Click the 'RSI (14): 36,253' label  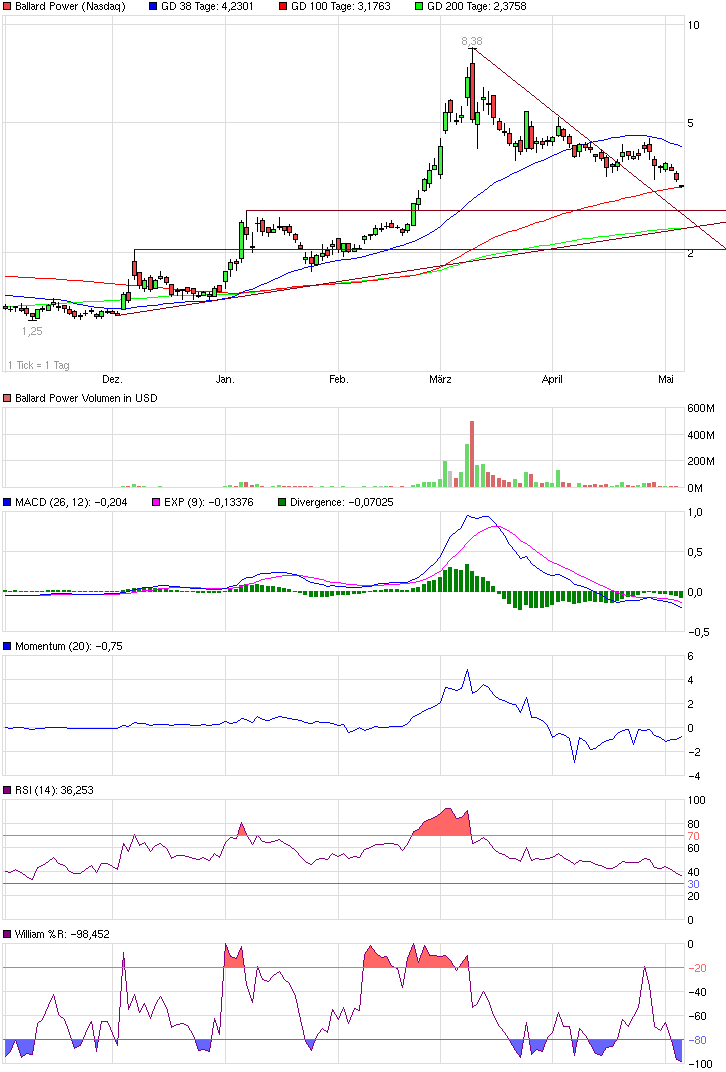[55, 790]
